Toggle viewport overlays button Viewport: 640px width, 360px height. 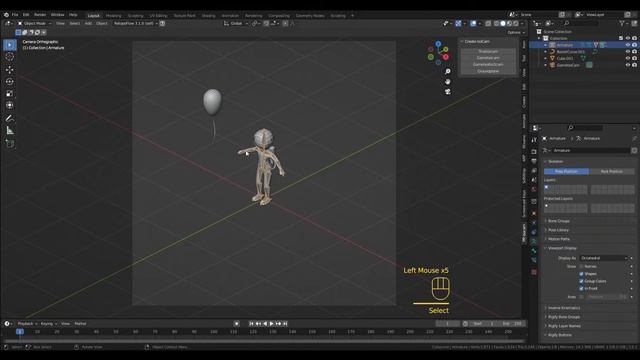click(473, 24)
